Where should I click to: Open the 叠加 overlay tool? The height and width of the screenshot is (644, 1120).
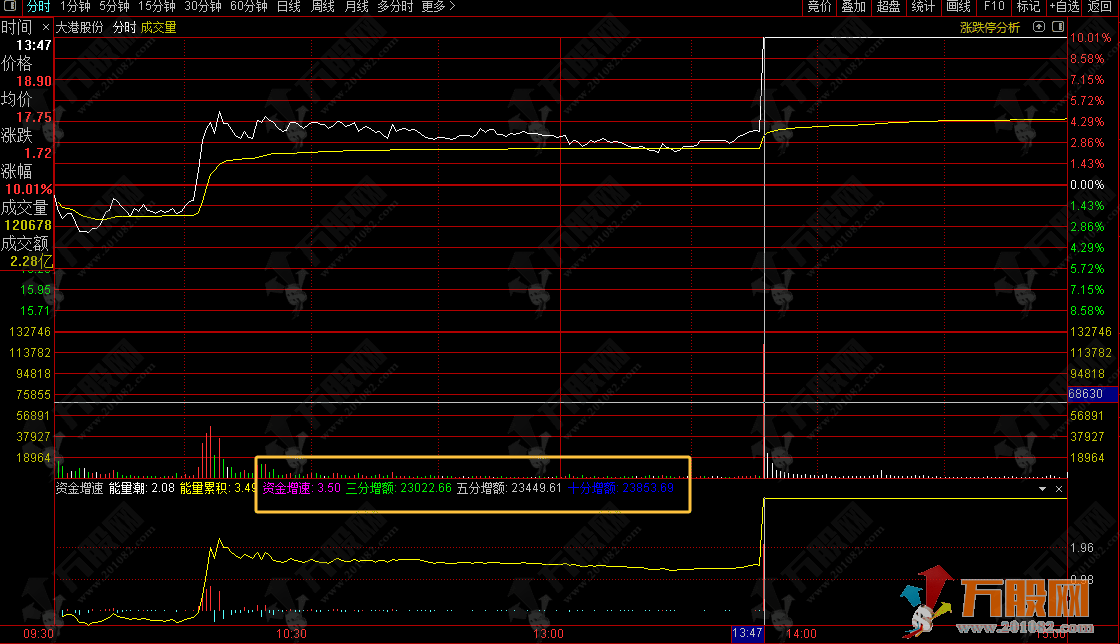(x=853, y=7)
